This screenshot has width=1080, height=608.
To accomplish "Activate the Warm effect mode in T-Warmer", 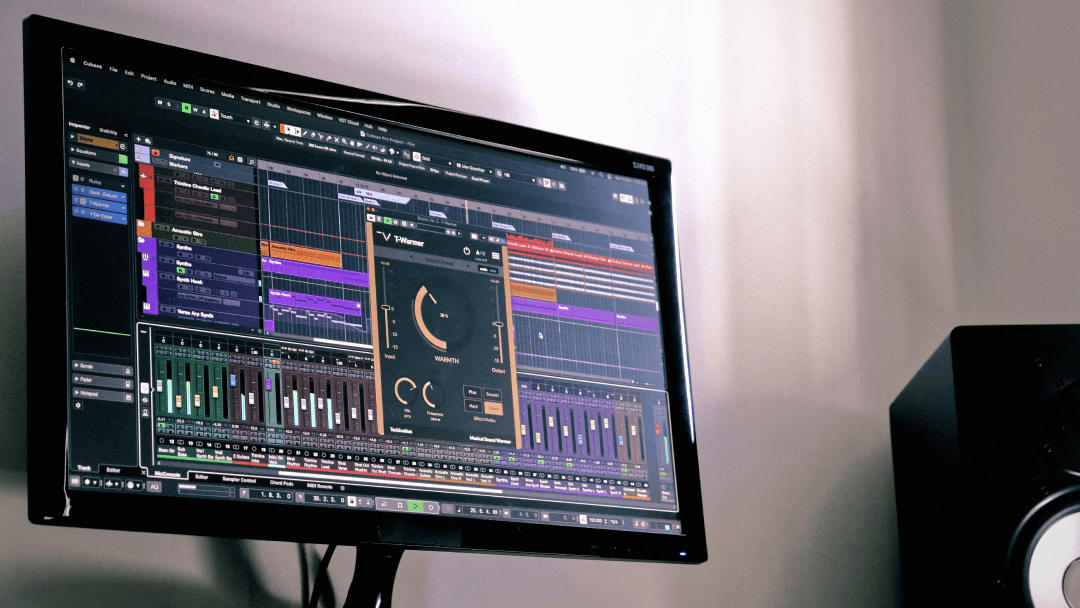I will click(493, 408).
